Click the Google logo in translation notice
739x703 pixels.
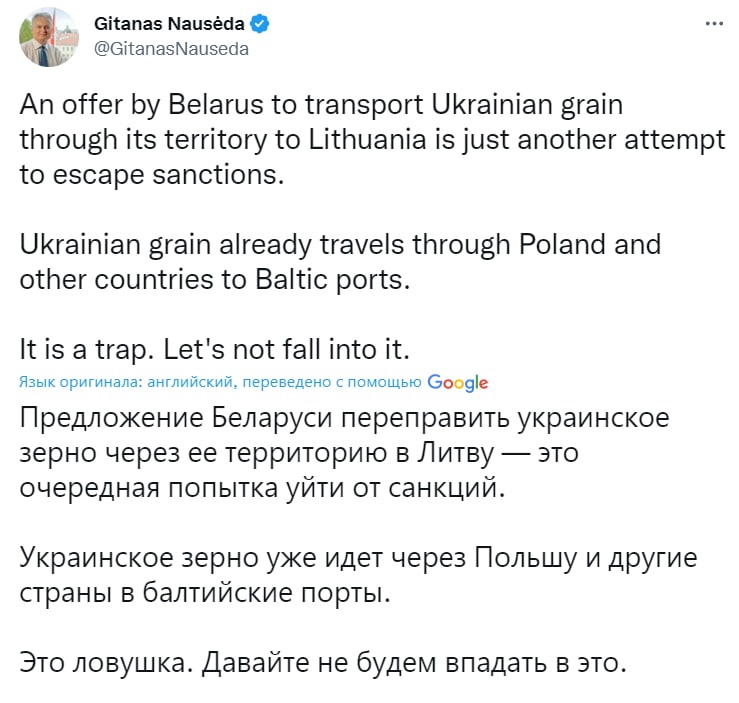[x=457, y=382]
